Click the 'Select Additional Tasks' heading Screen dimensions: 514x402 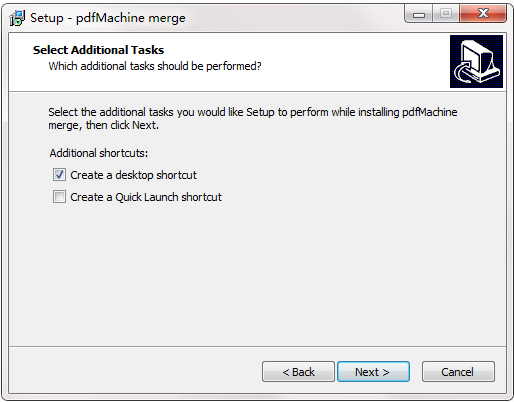point(98,50)
